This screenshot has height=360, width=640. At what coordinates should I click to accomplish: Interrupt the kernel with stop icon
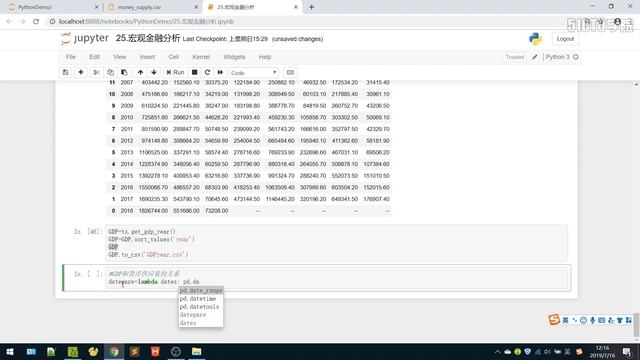point(195,73)
